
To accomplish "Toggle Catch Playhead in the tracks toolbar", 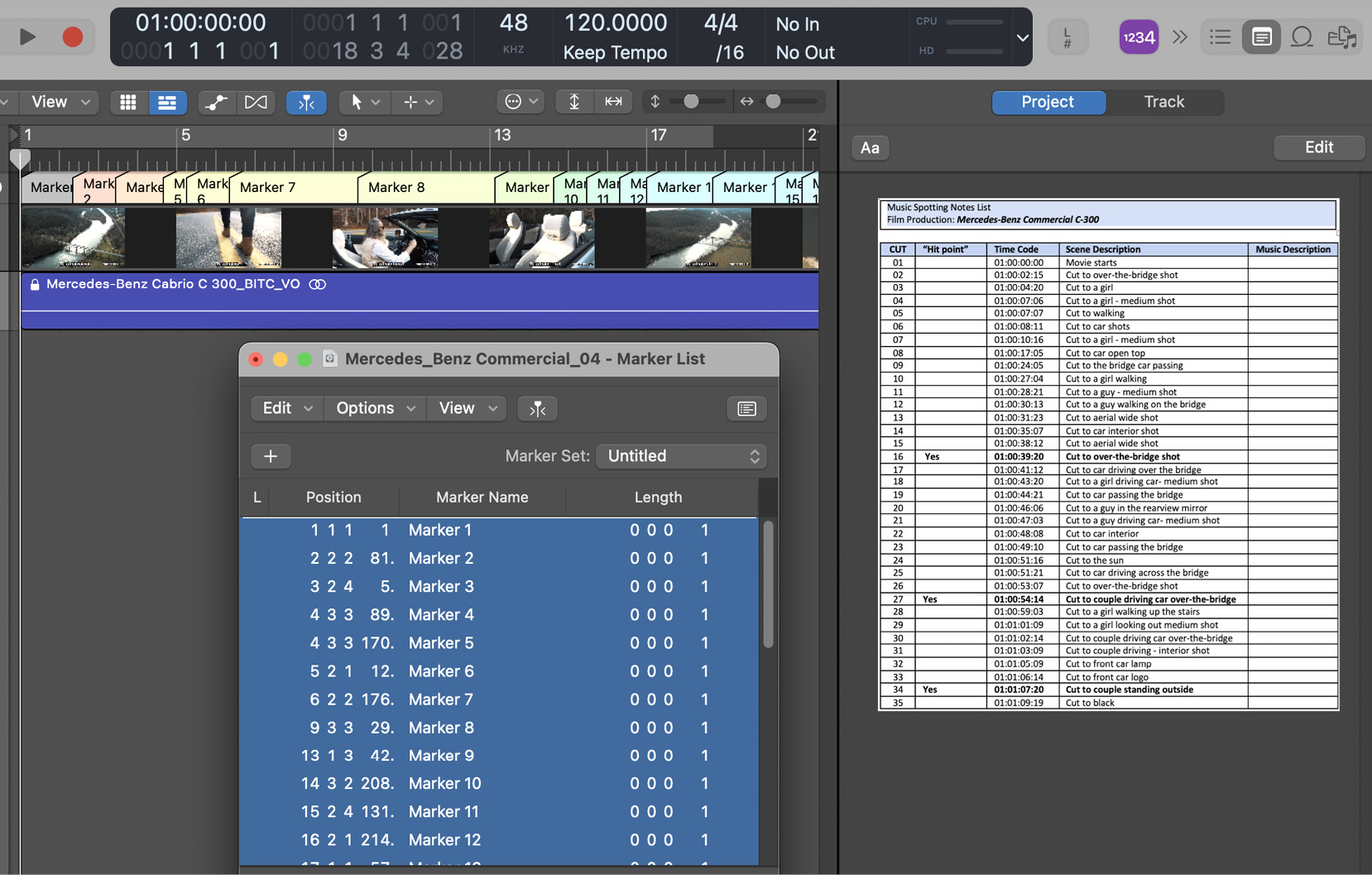I will click(306, 102).
